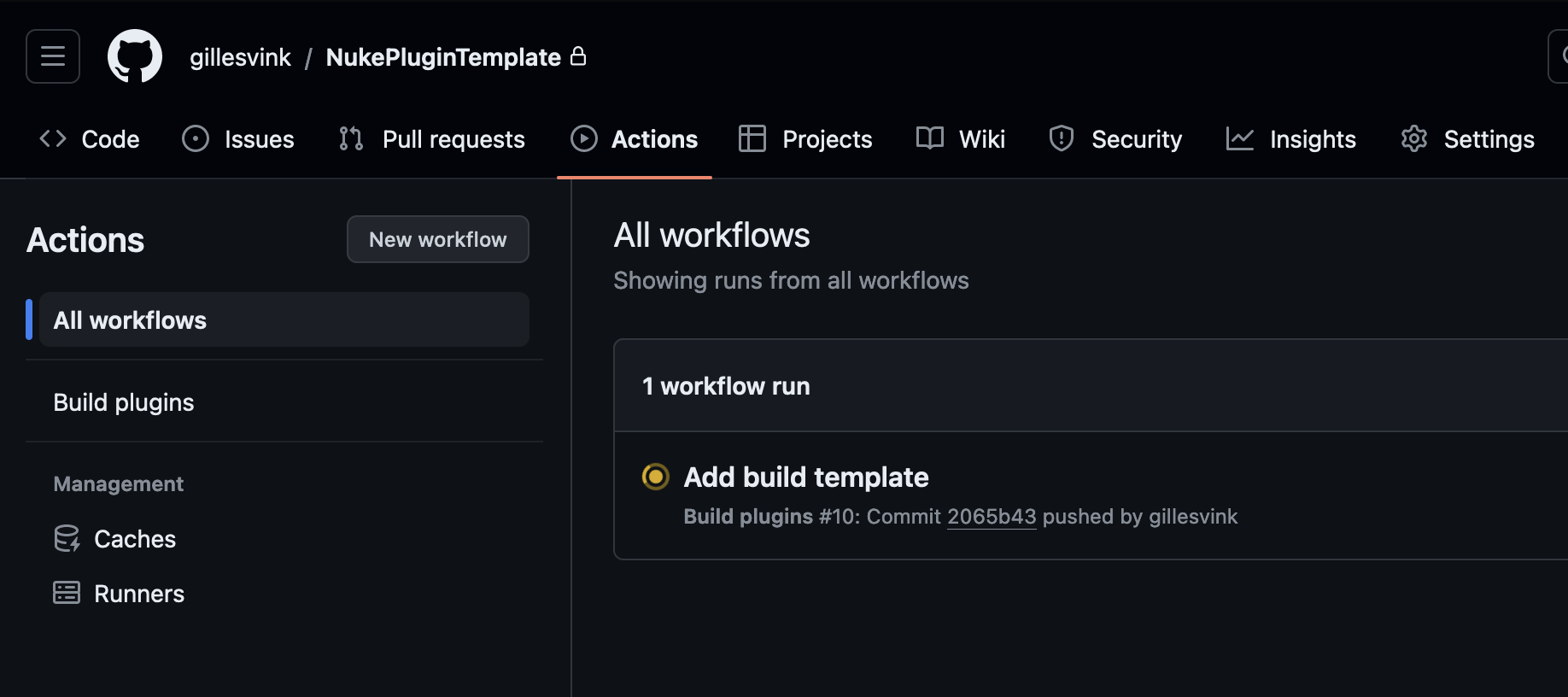This screenshot has height=697, width=1568.
Task: Open the Add build template run
Action: pyautogui.click(x=806, y=477)
